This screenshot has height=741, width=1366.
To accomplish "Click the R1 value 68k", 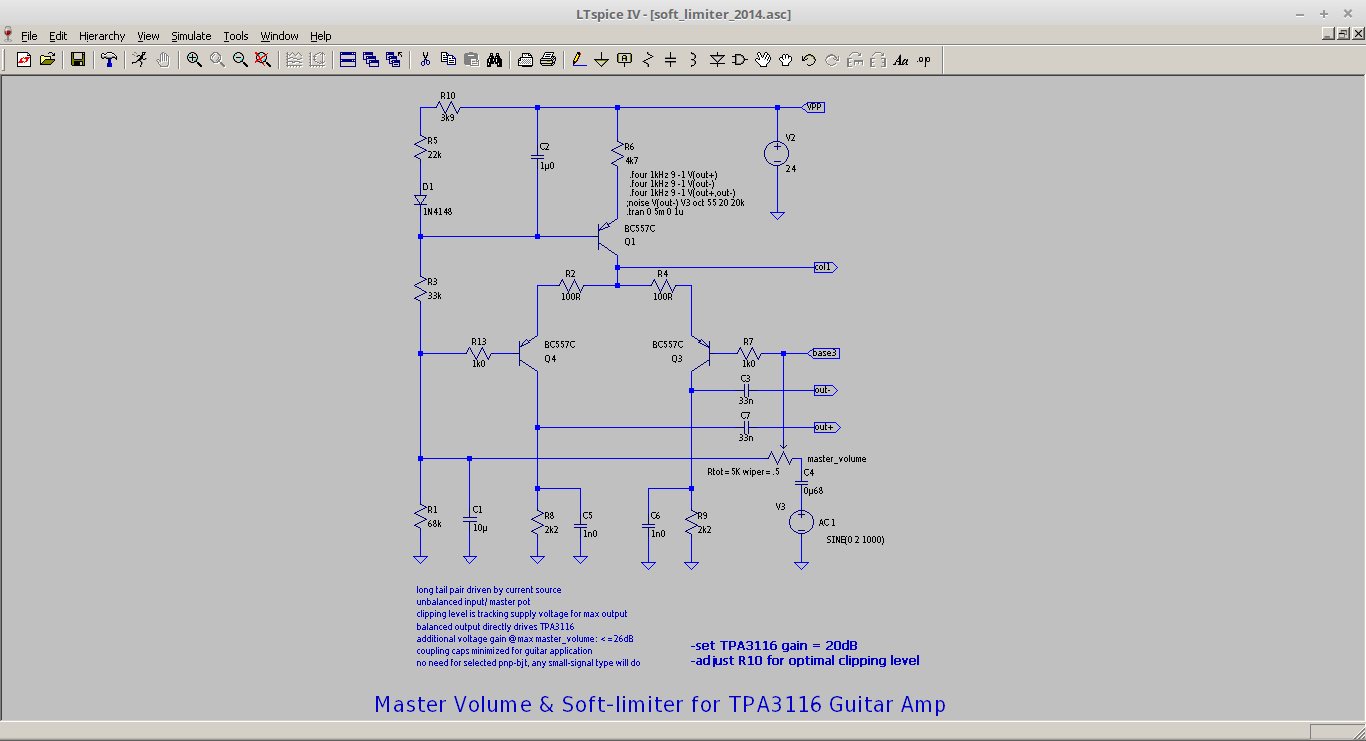I will point(434,523).
